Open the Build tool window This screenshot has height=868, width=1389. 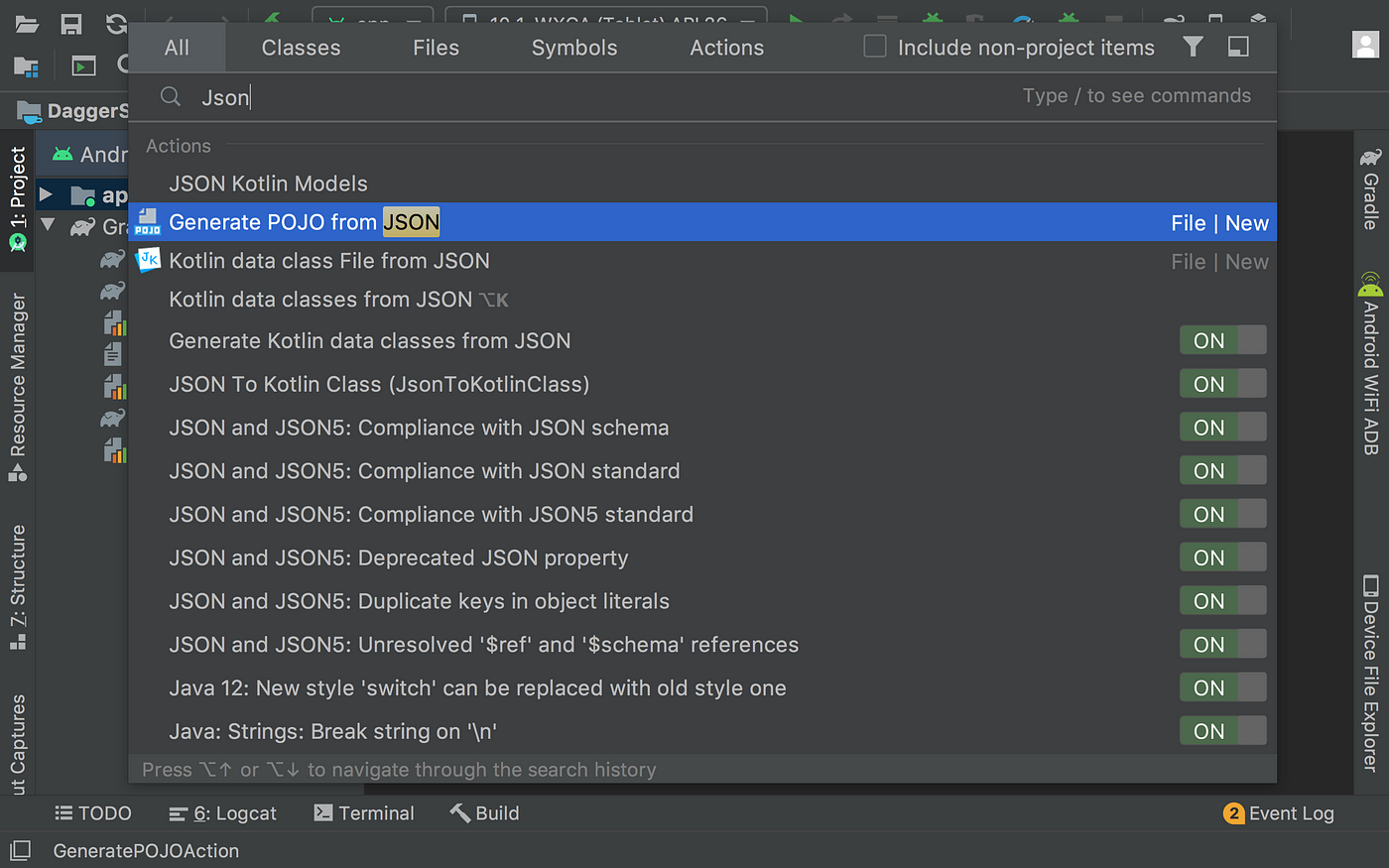click(x=484, y=813)
